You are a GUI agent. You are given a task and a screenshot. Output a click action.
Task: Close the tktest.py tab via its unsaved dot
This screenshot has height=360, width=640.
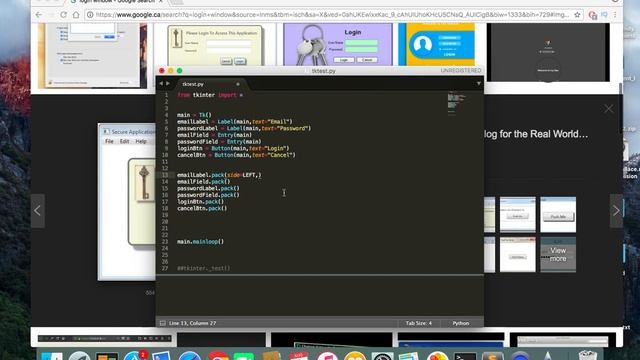[x=238, y=84]
